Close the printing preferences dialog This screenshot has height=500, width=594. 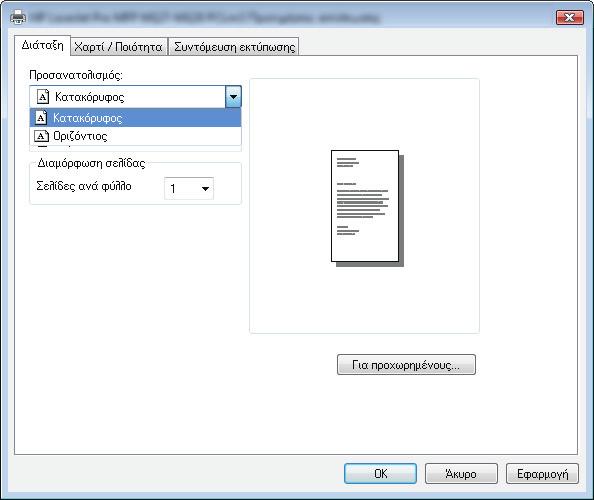click(x=569, y=17)
